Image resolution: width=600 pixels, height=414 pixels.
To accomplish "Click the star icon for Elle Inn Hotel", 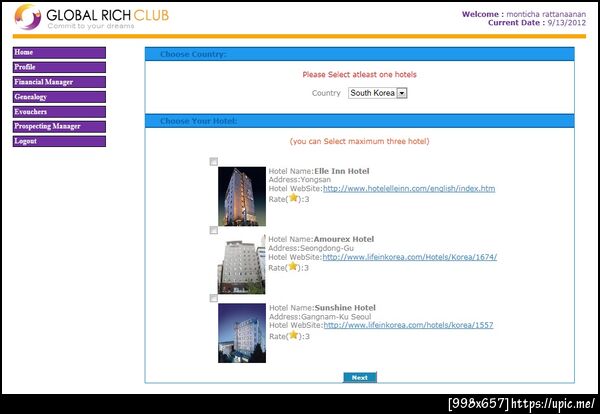I will pyautogui.click(x=293, y=198).
